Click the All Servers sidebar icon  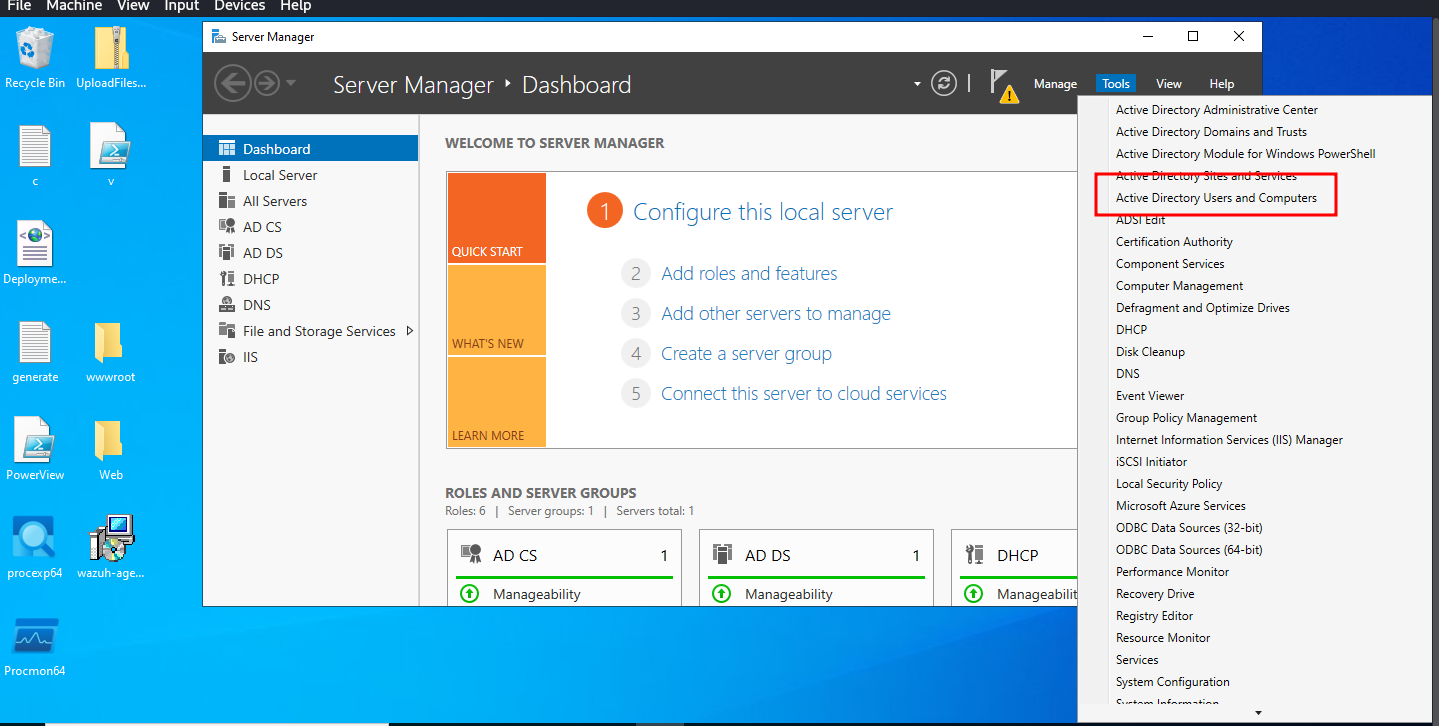[x=227, y=201]
